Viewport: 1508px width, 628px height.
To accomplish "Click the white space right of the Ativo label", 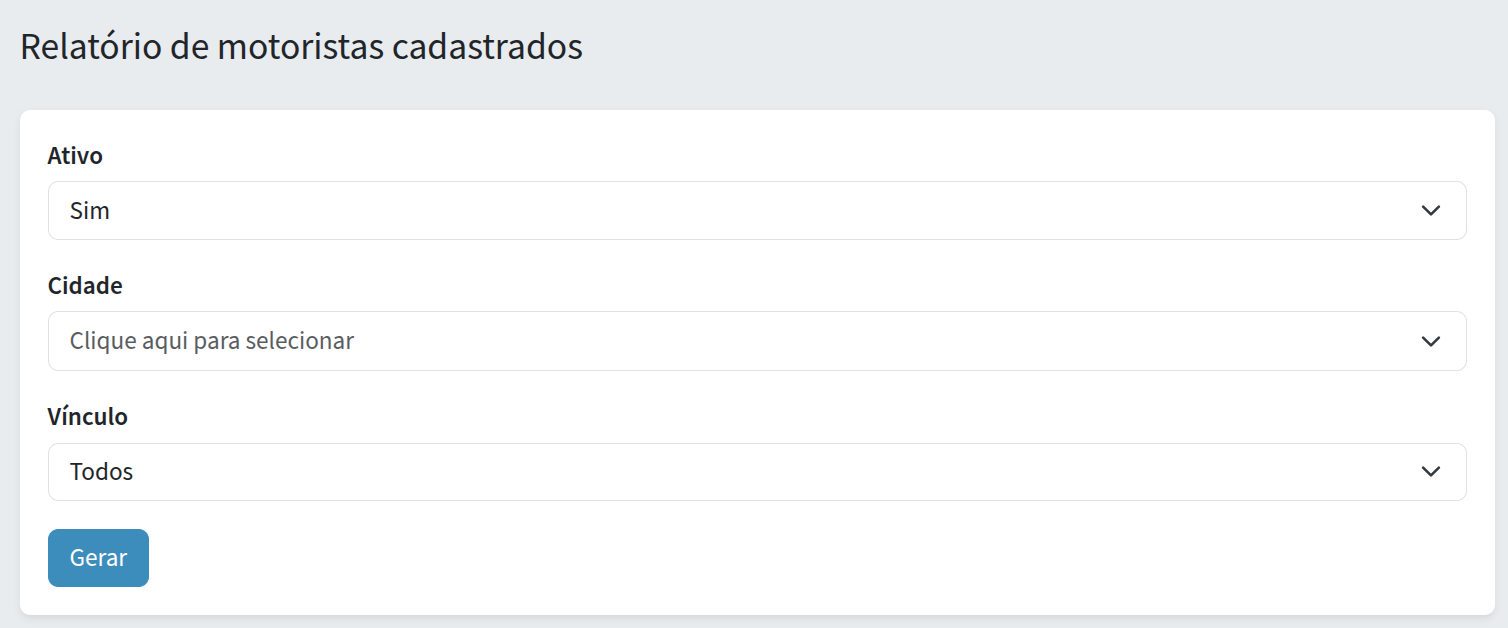I will pyautogui.click(x=700, y=156).
